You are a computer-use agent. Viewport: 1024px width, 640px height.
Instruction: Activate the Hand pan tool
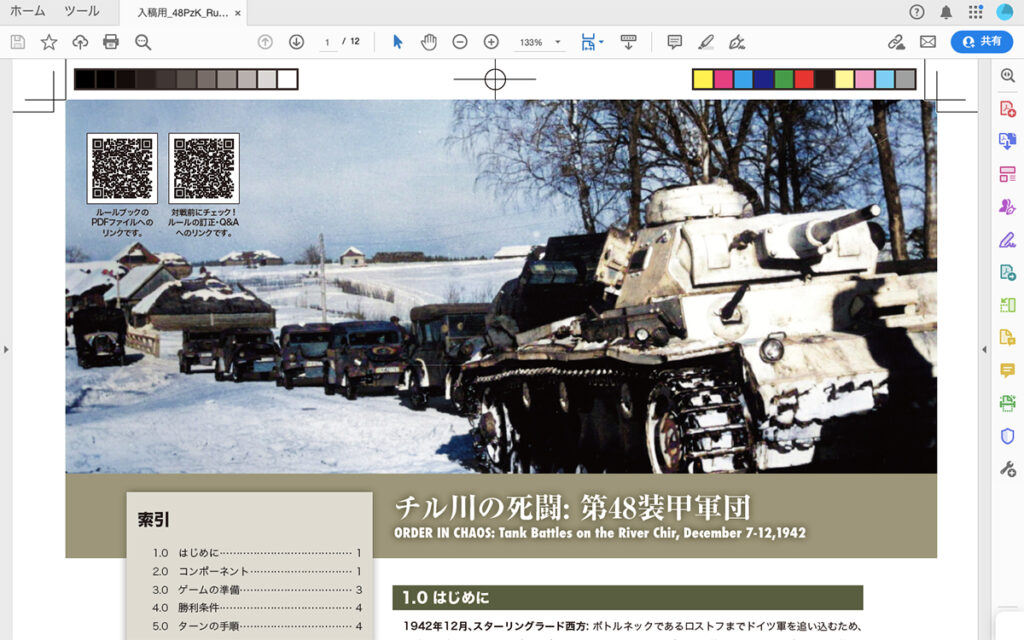(x=428, y=42)
